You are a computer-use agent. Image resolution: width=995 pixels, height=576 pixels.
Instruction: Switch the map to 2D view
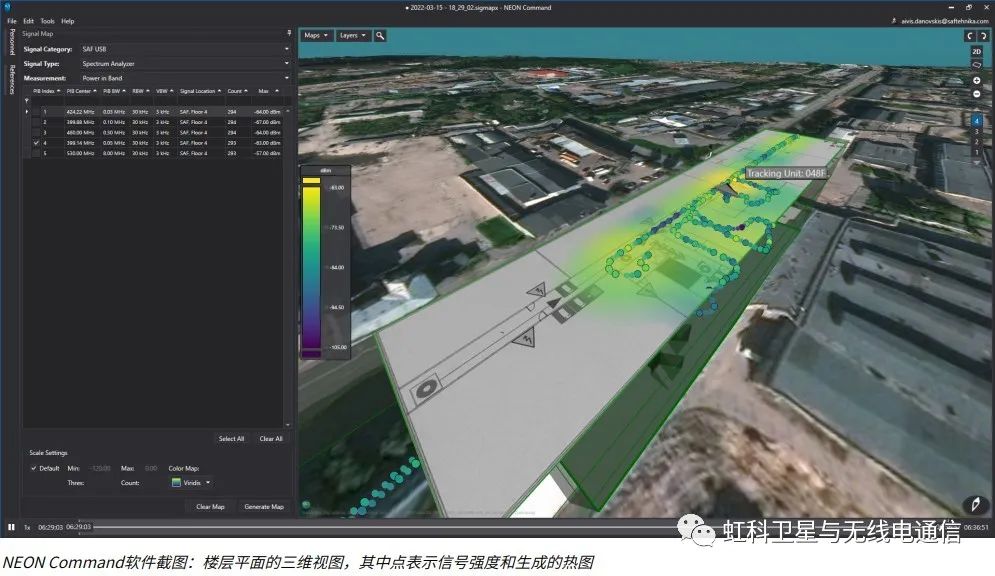pos(977,51)
